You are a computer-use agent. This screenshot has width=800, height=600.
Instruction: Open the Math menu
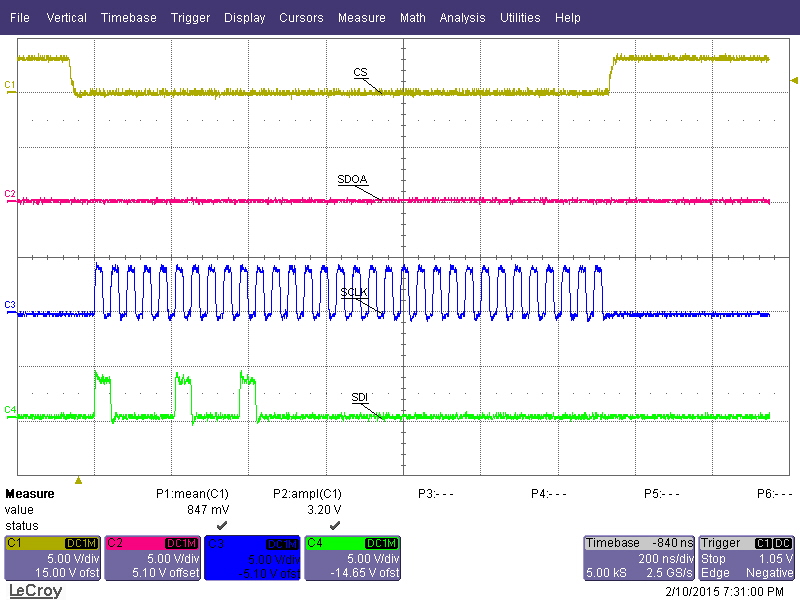click(x=413, y=17)
